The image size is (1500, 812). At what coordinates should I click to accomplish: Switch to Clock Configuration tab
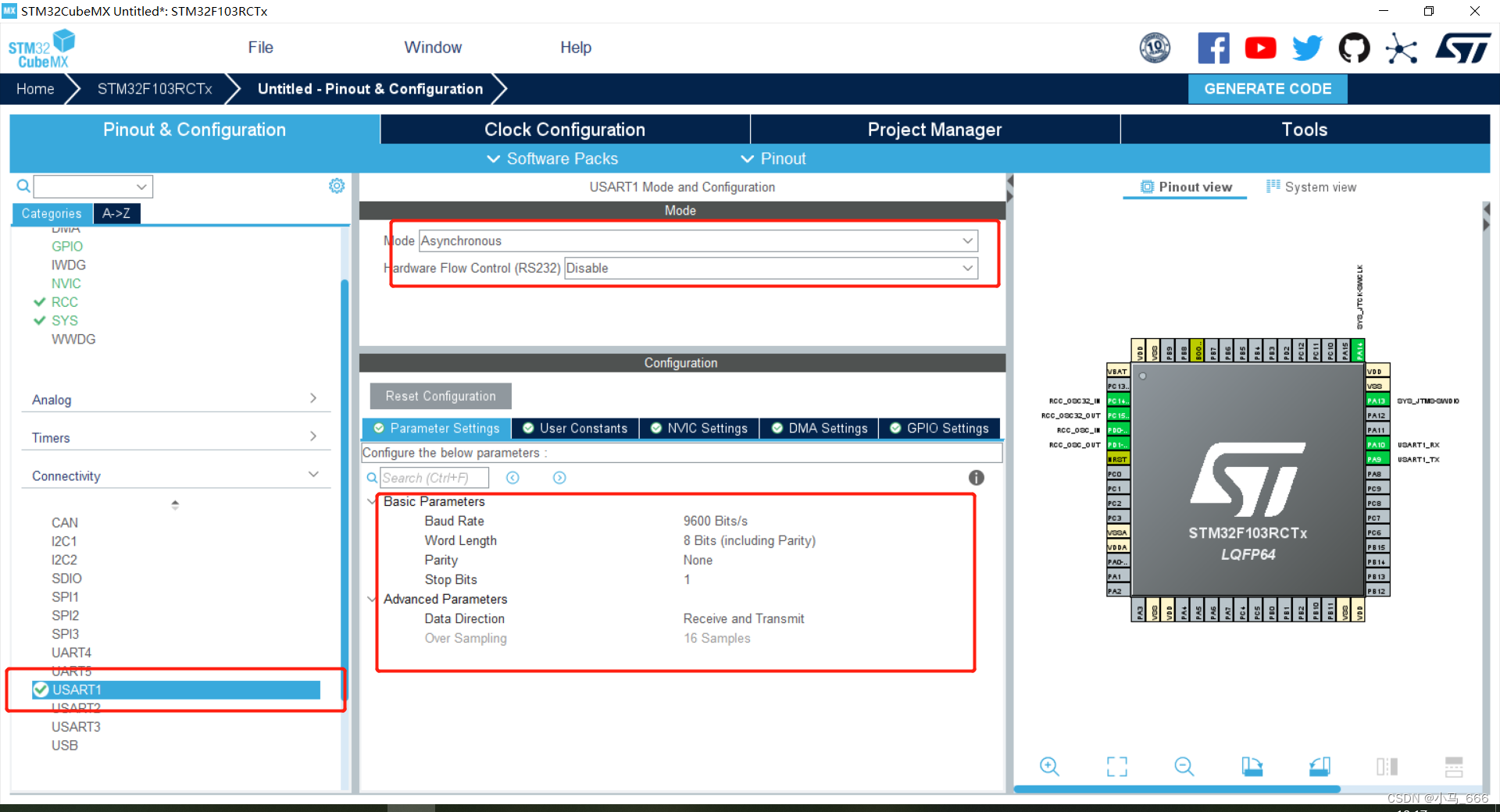(x=565, y=130)
